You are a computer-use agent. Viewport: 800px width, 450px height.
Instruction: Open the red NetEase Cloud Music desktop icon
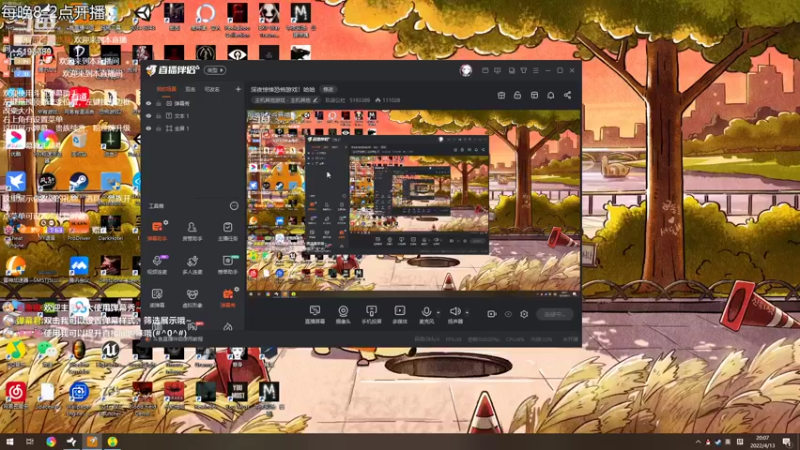pyautogui.click(x=16, y=392)
